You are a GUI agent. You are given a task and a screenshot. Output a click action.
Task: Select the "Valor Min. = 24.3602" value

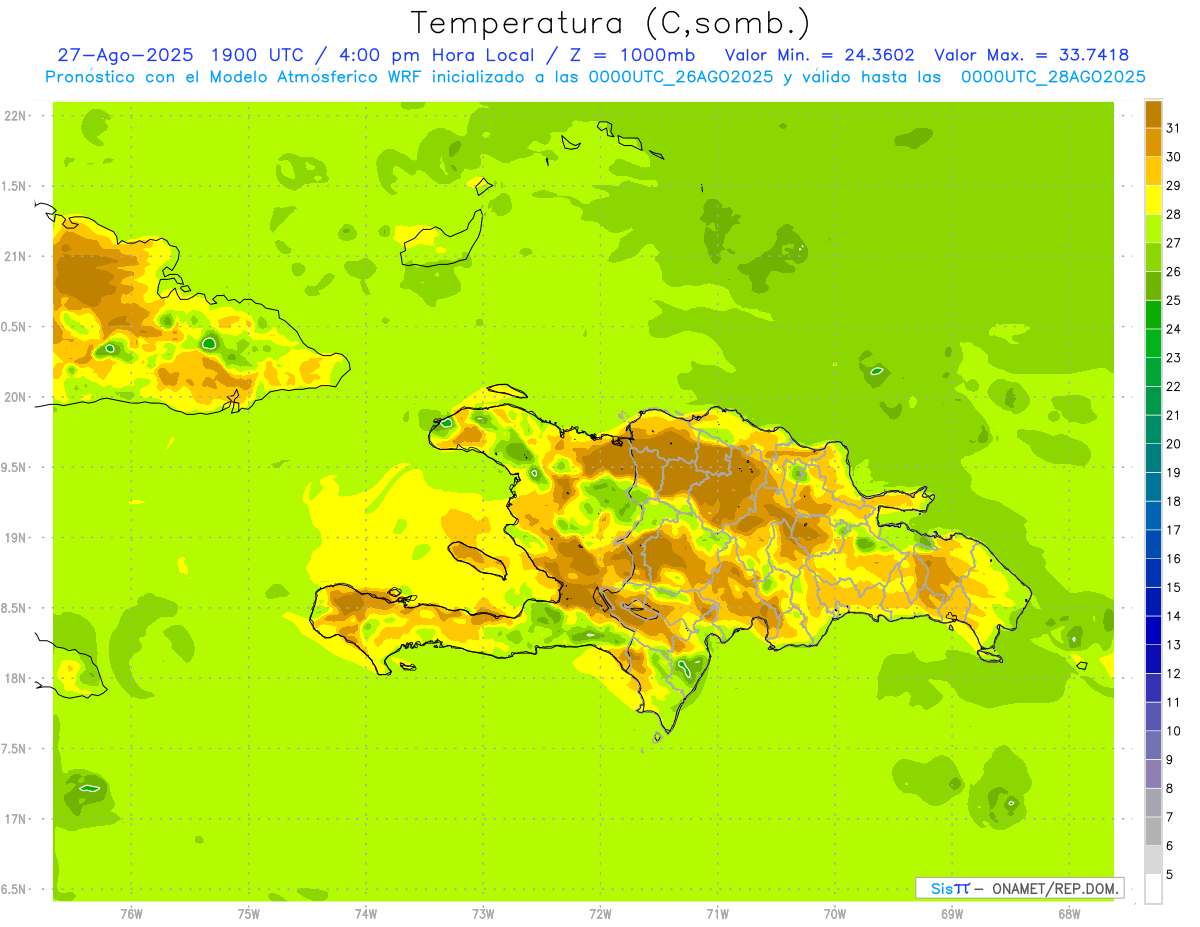819,55
